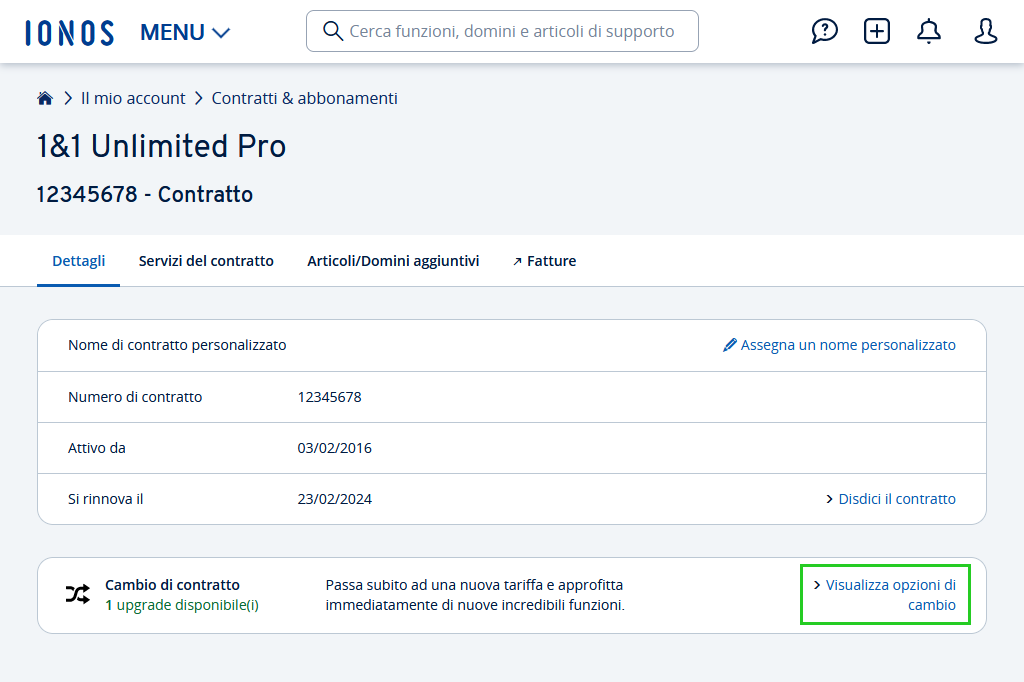1024x682 pixels.
Task: Click 'Disdici il contratto' link
Action: 897,499
